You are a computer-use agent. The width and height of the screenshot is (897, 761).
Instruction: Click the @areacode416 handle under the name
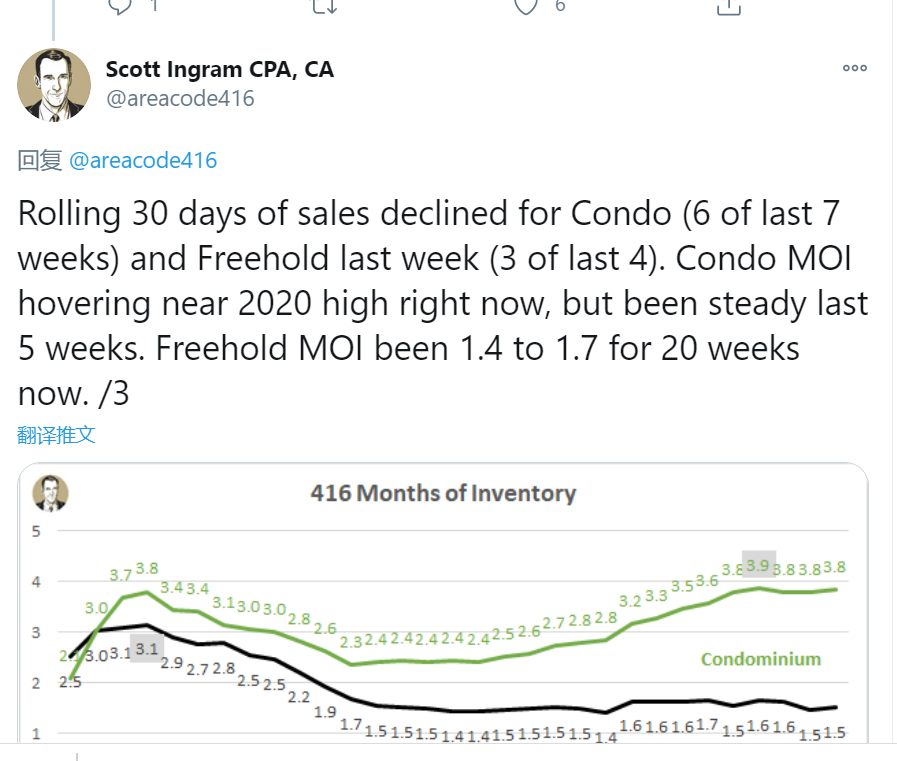tap(180, 98)
